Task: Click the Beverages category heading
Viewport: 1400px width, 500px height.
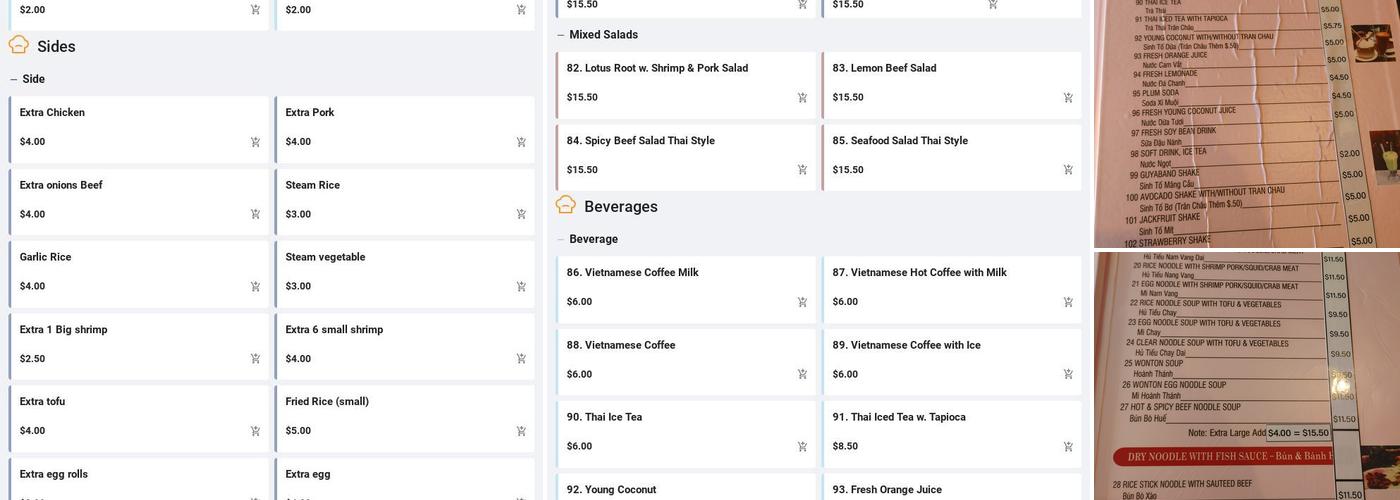Action: pos(620,207)
